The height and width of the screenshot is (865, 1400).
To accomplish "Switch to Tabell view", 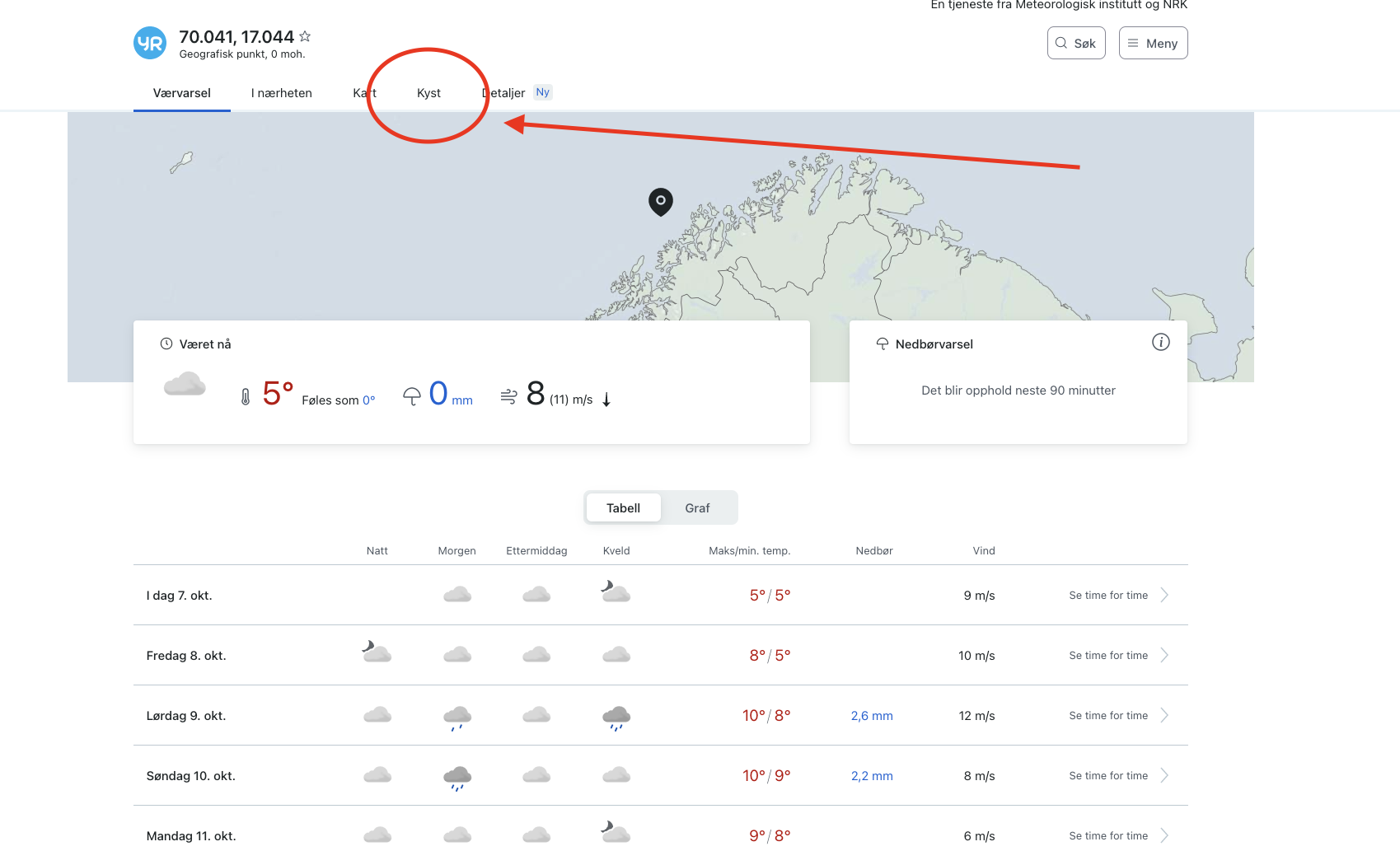I will pos(623,508).
